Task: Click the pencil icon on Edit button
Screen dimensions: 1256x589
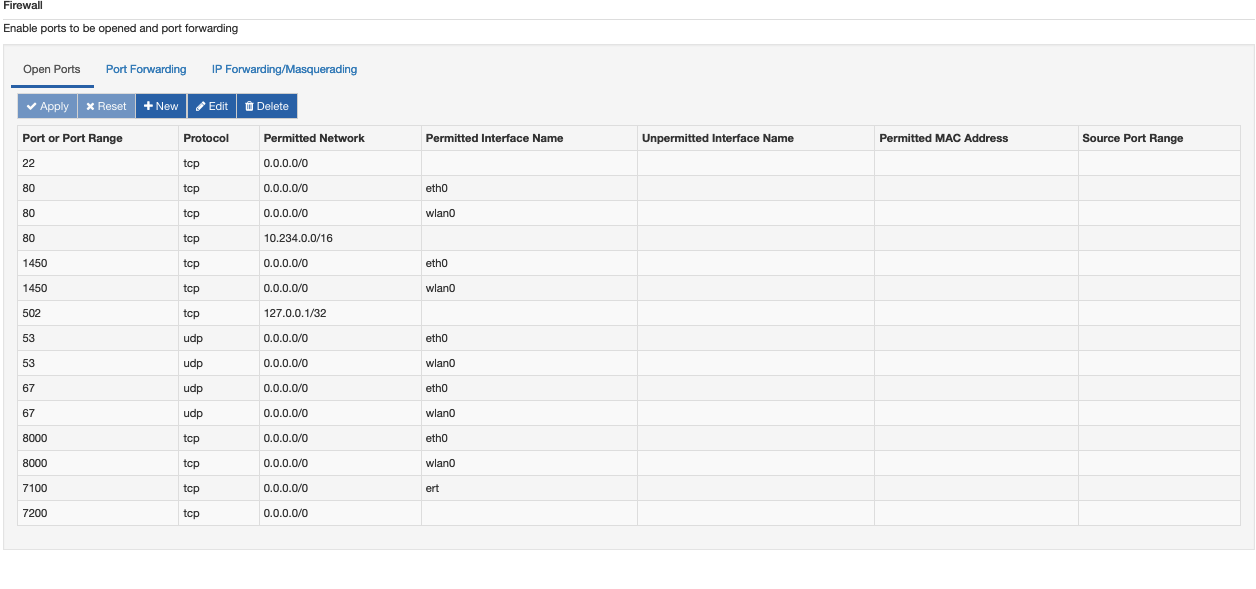Action: click(x=200, y=105)
